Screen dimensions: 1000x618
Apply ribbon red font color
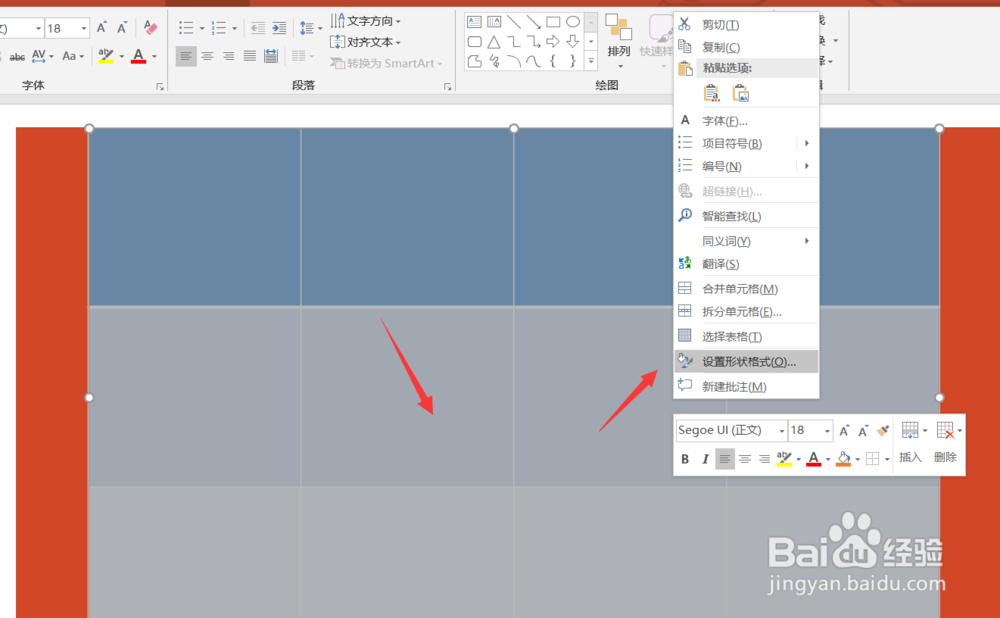(138, 57)
